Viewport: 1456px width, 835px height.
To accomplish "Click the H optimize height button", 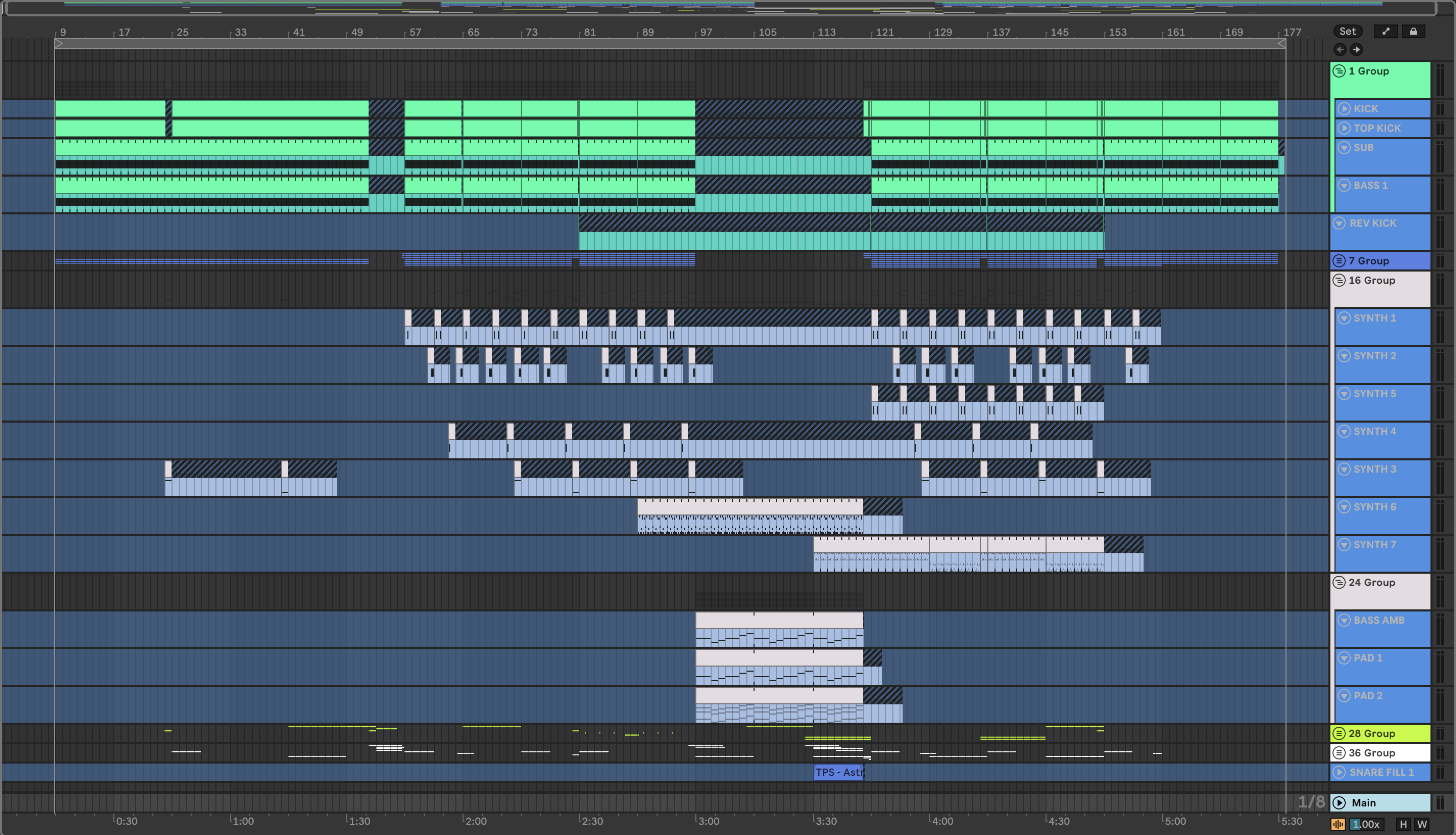I will (x=1403, y=825).
